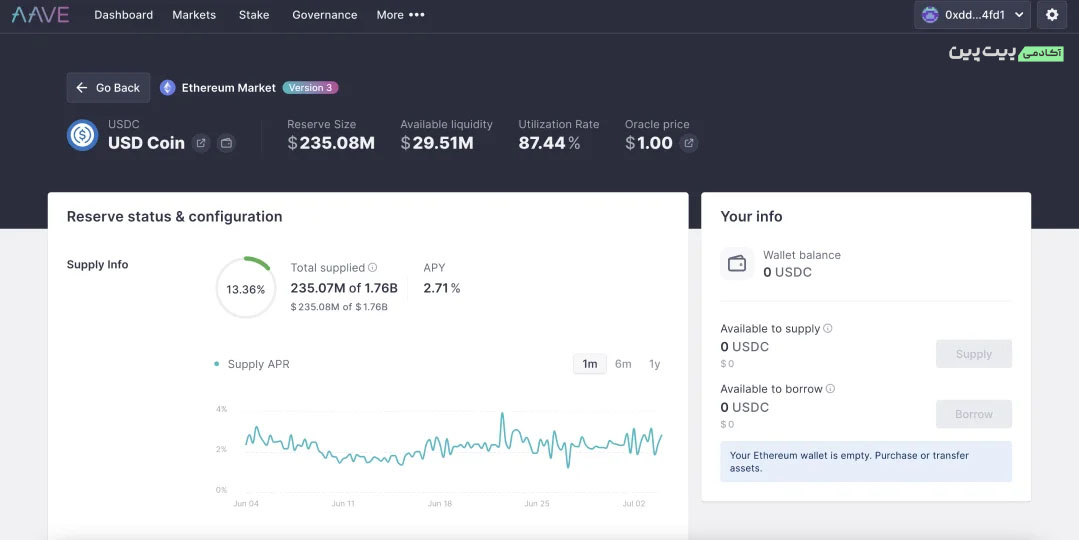The image size is (1079, 540).
Task: Open Oracle price external link icon
Action: pyautogui.click(x=689, y=143)
